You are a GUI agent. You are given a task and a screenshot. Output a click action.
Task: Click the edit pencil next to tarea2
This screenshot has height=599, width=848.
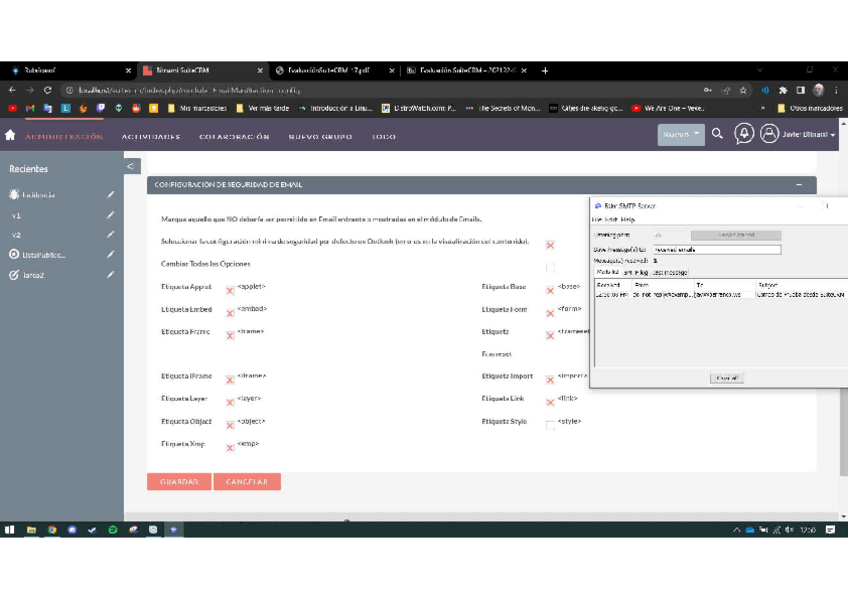[x=110, y=275]
